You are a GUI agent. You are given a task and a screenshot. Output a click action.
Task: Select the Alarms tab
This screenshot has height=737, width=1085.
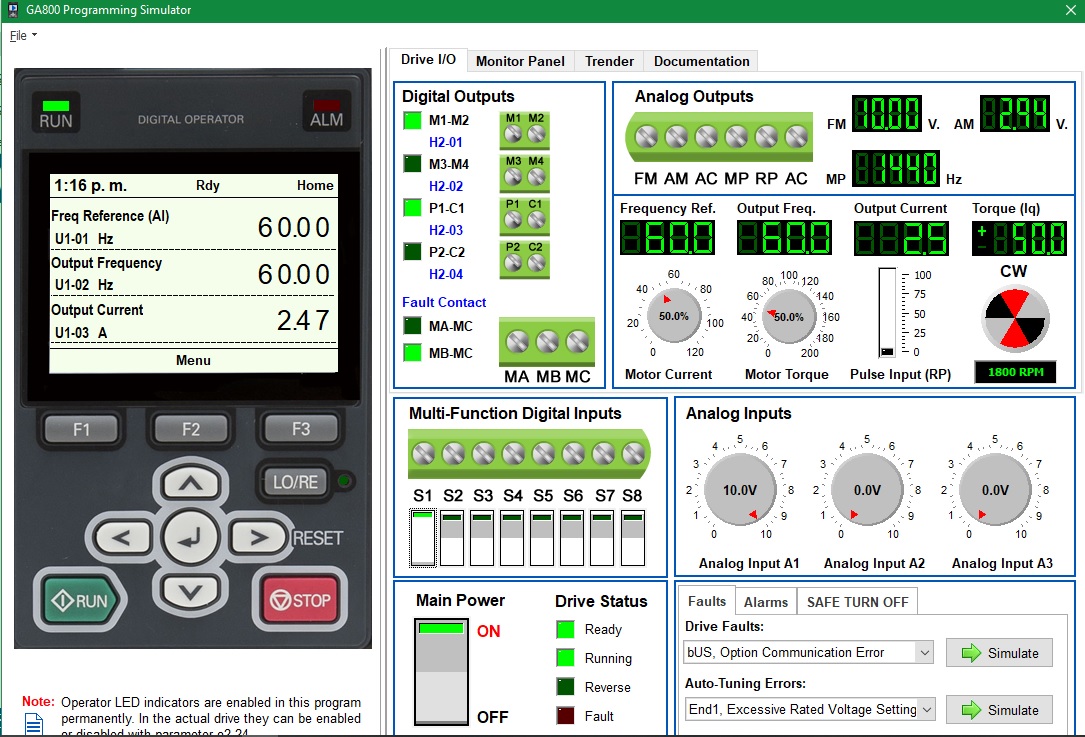click(765, 602)
